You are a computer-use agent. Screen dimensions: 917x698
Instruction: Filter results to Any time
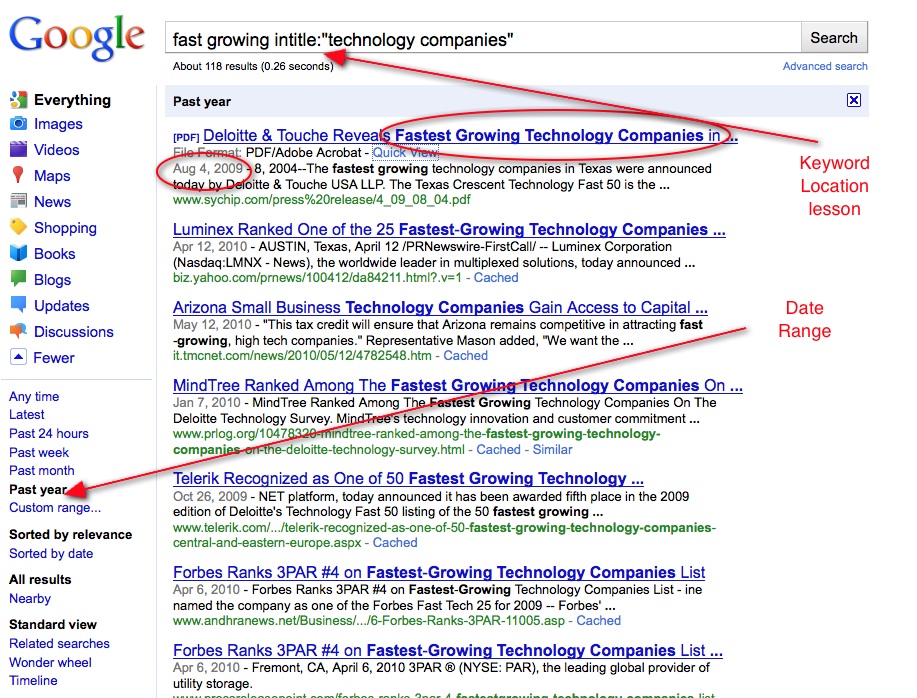click(34, 396)
